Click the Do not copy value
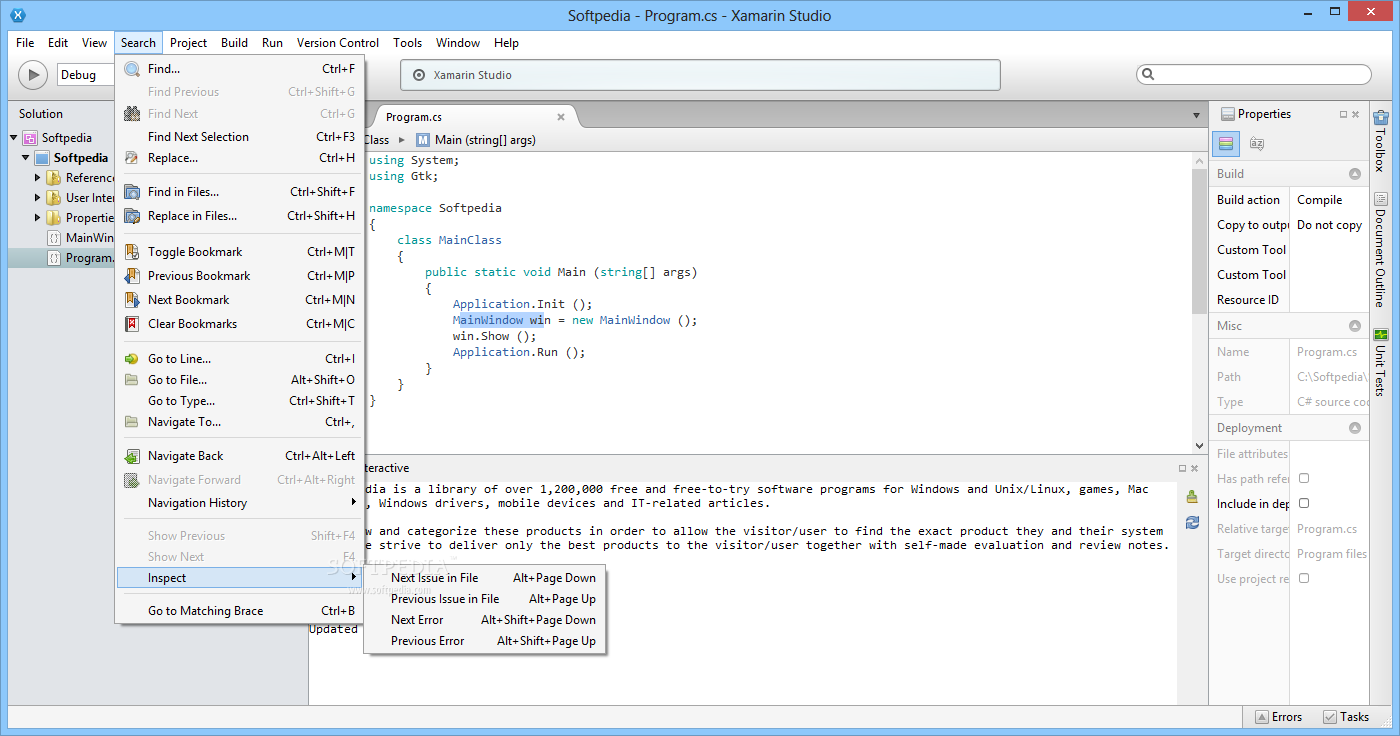Viewport: 1400px width, 736px height. (1329, 225)
